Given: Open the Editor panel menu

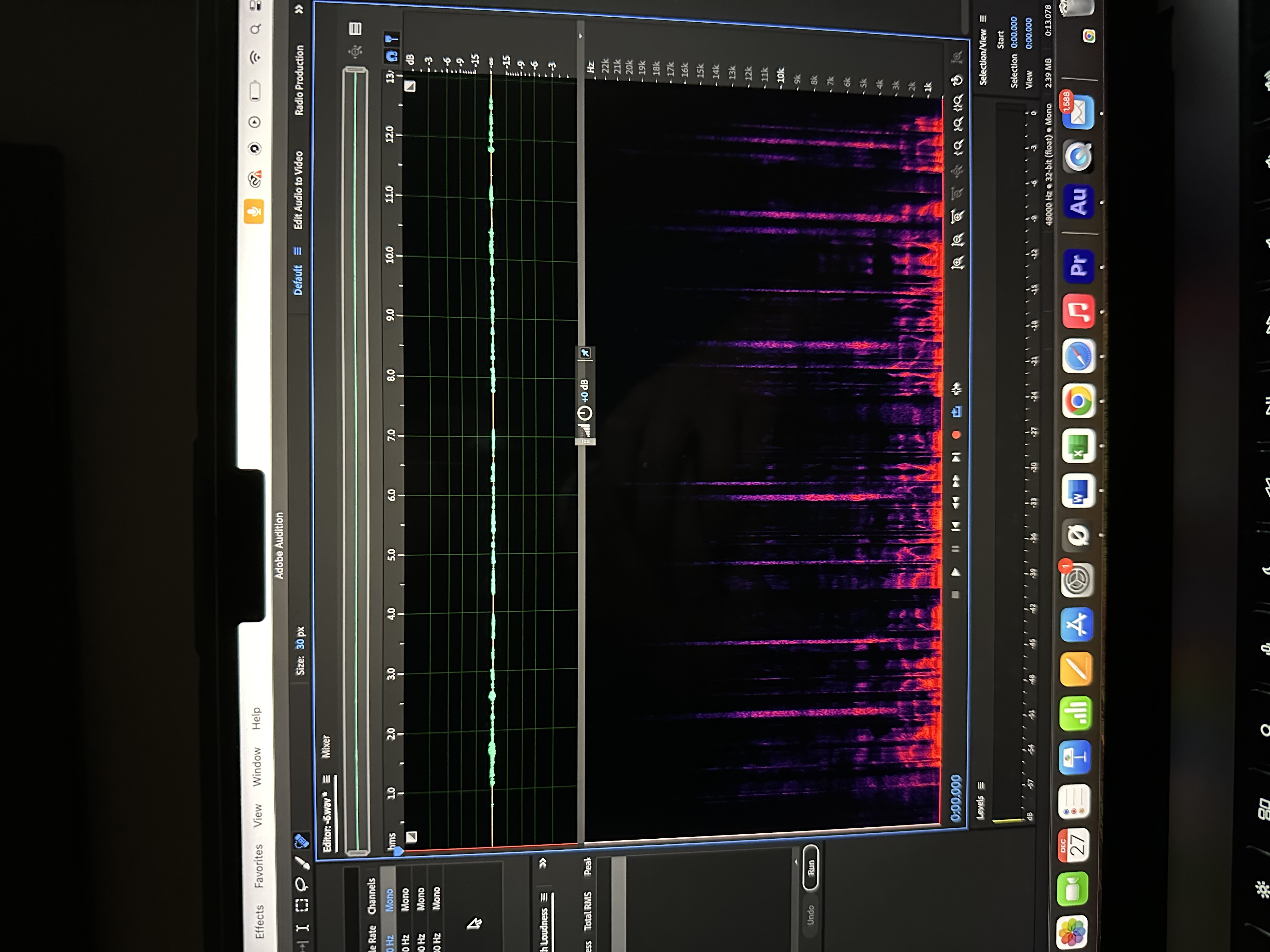Looking at the screenshot, I should click(327, 779).
